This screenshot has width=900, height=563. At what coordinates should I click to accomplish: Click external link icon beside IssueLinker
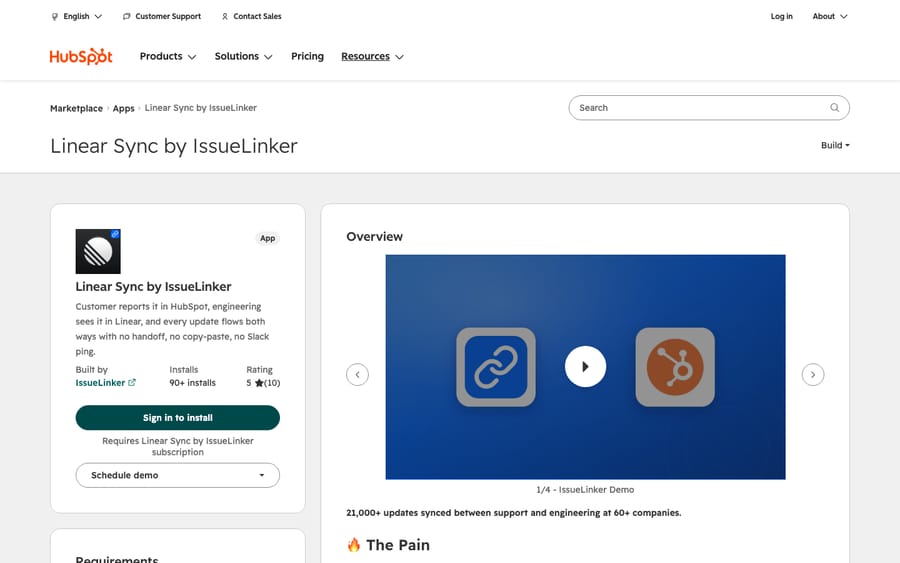(131, 382)
